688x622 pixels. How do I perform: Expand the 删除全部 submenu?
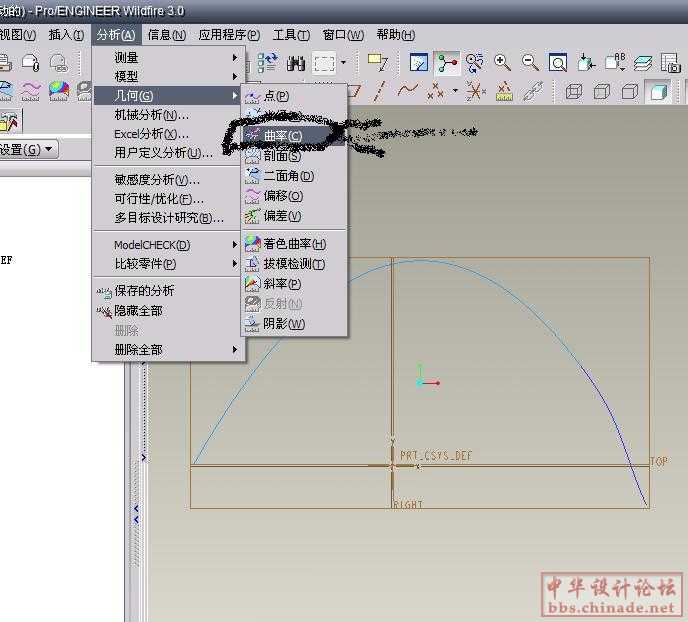click(x=168, y=350)
